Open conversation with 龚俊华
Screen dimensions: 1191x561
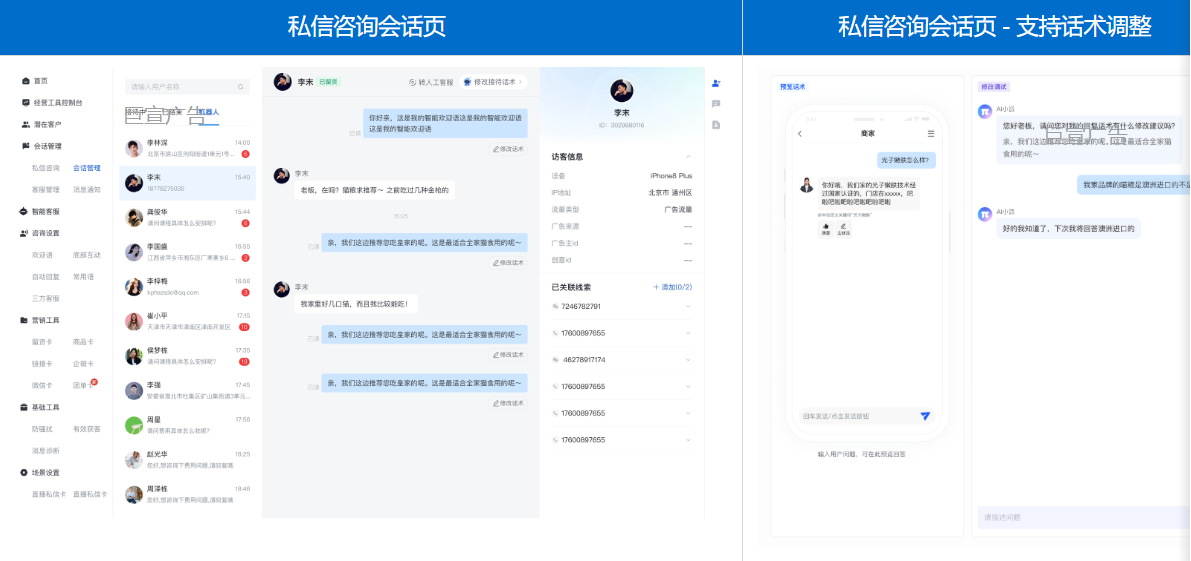point(187,217)
